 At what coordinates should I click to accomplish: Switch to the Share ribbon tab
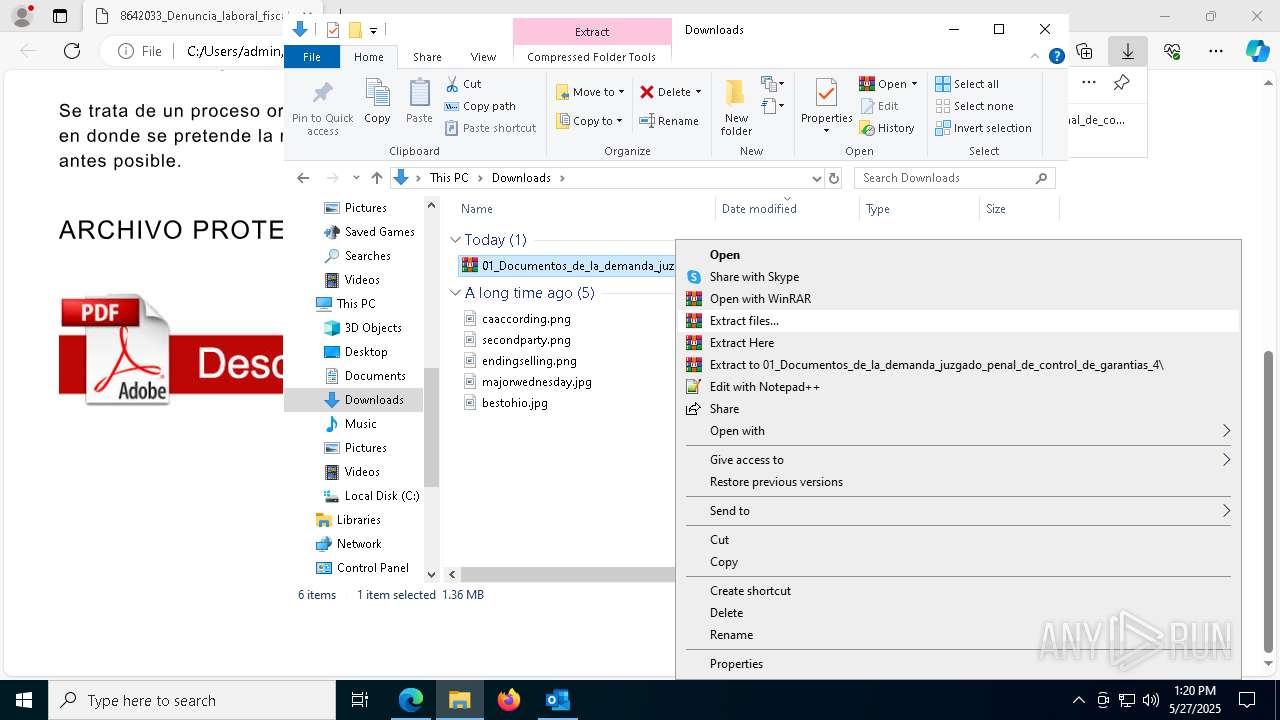coord(427,57)
